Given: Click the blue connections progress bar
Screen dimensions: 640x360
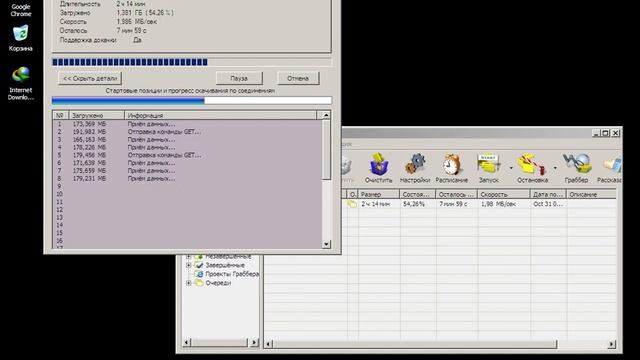Looking at the screenshot, I should [192, 100].
